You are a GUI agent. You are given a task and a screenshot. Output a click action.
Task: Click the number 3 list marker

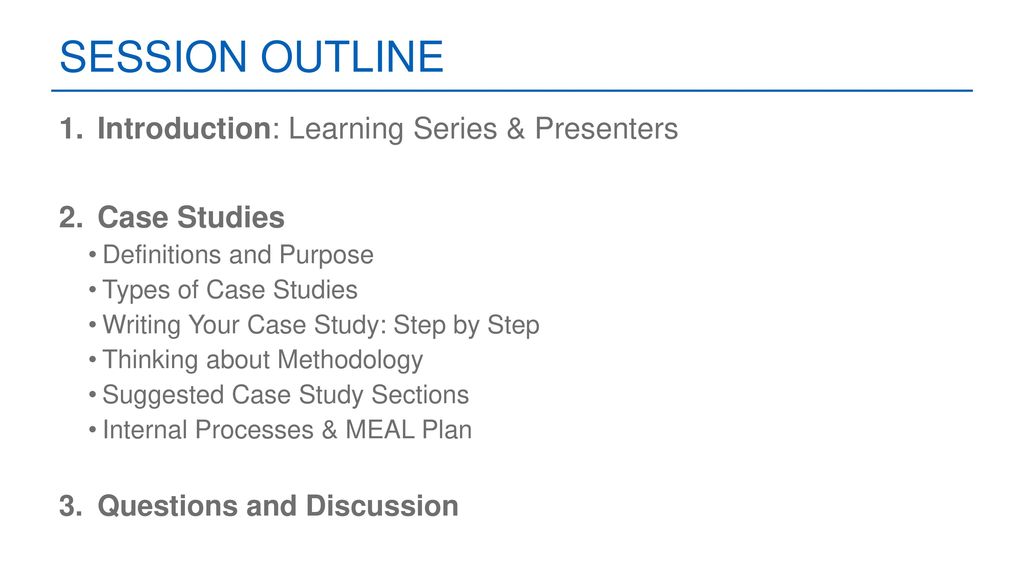(x=71, y=506)
